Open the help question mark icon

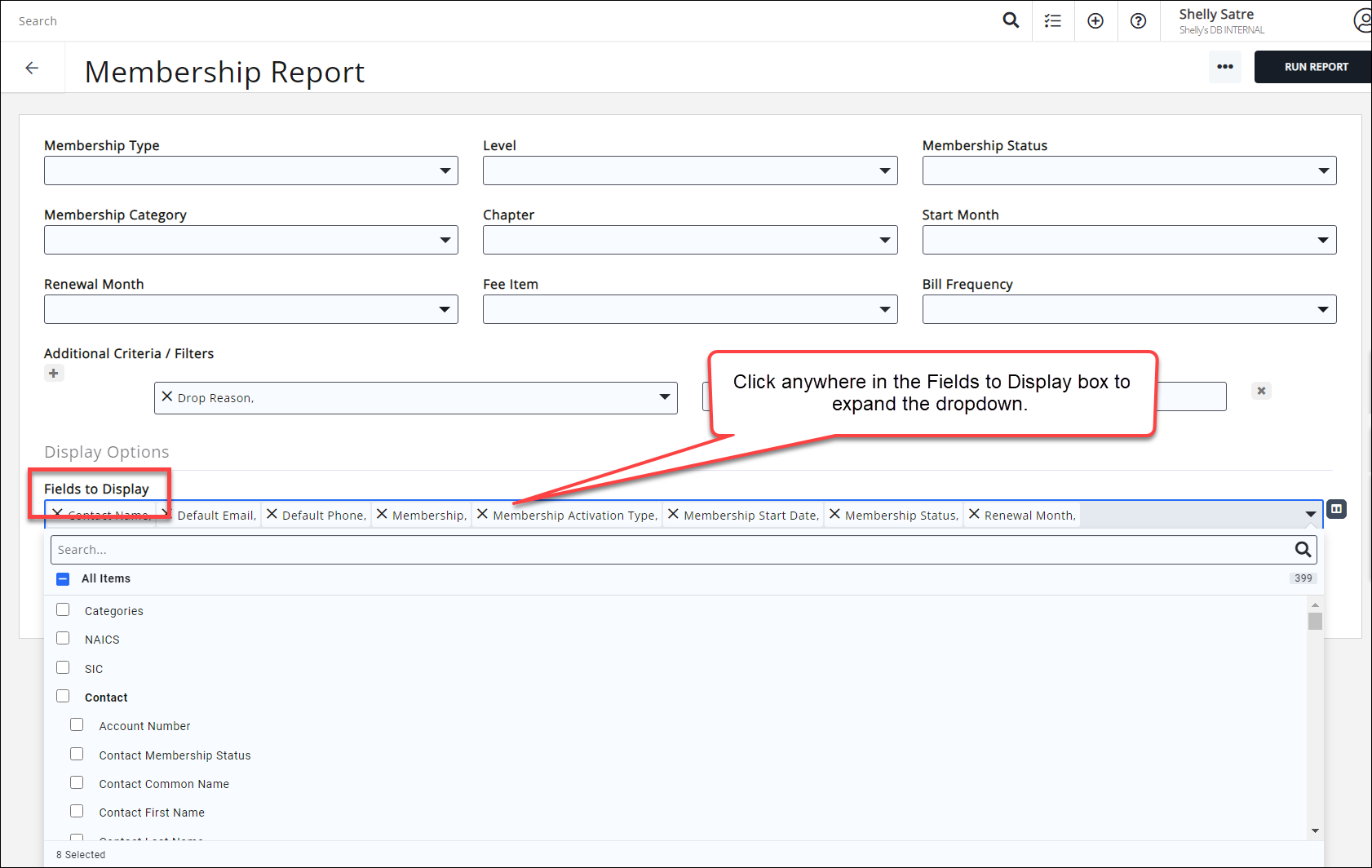[1138, 21]
